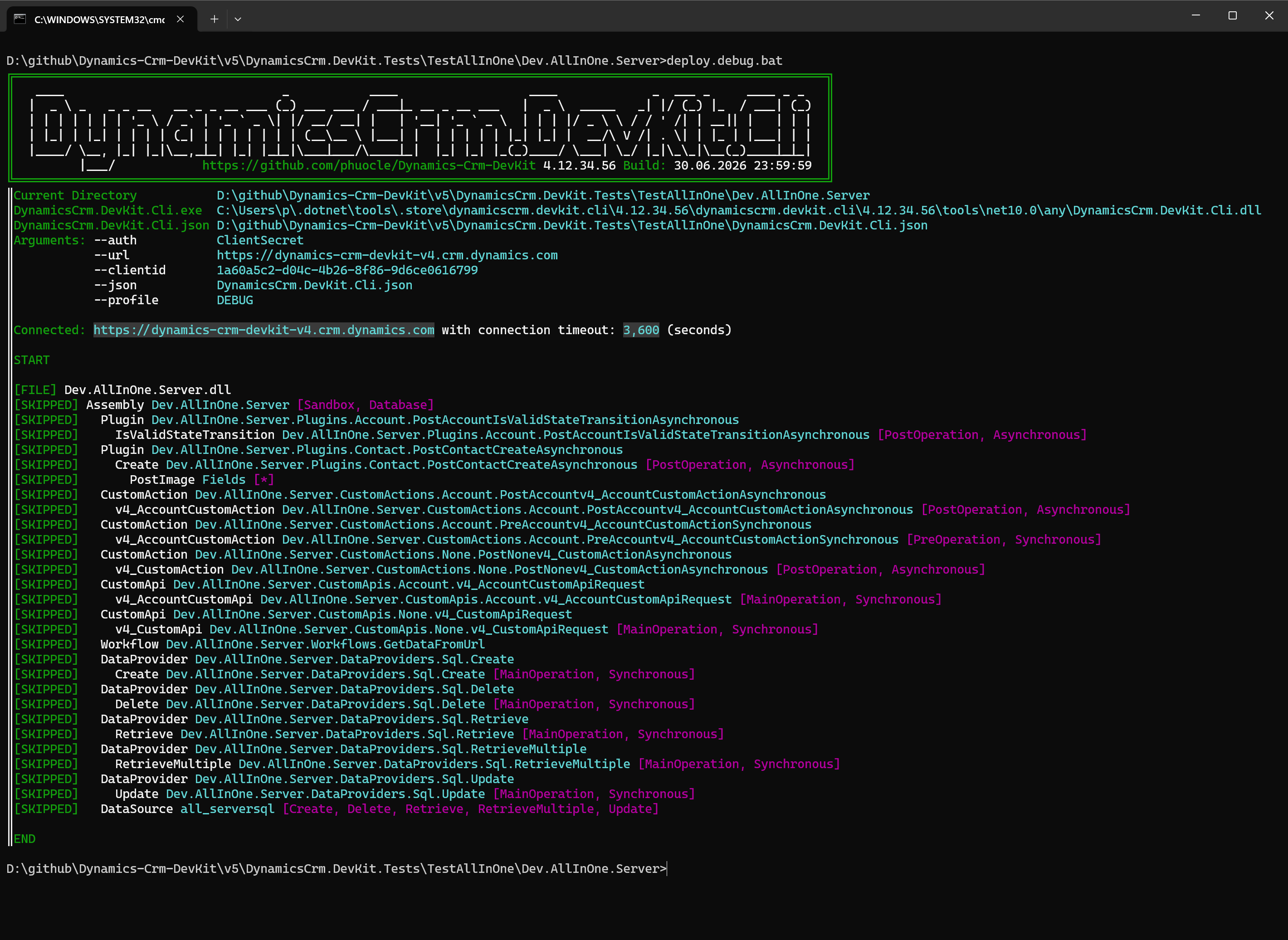Screen dimensions: 1288x940
Task: Click the v4_CustomAction step name
Action: click(169, 570)
